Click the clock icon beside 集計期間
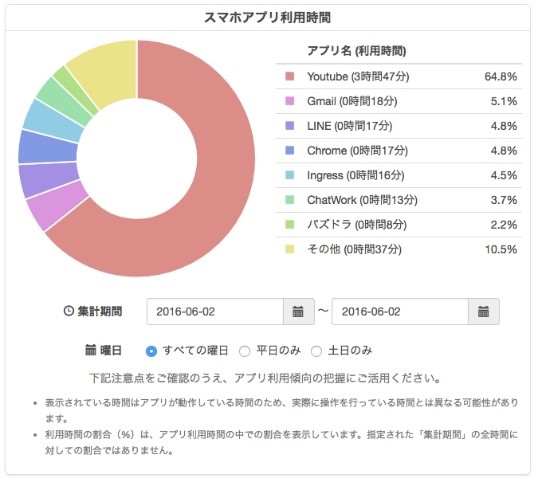The image size is (538, 482). point(69,311)
